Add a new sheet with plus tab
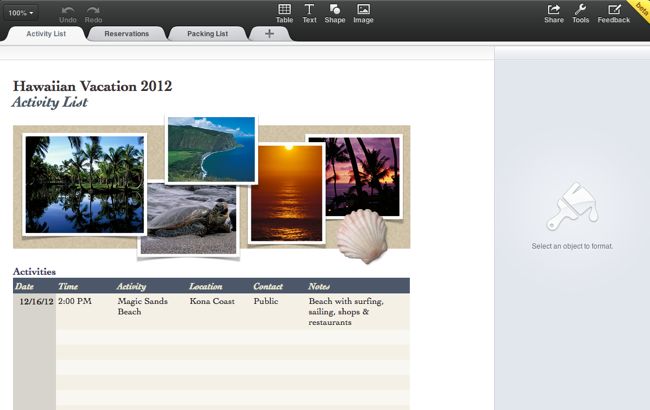Viewport: 650px width, 410px height. click(x=268, y=34)
